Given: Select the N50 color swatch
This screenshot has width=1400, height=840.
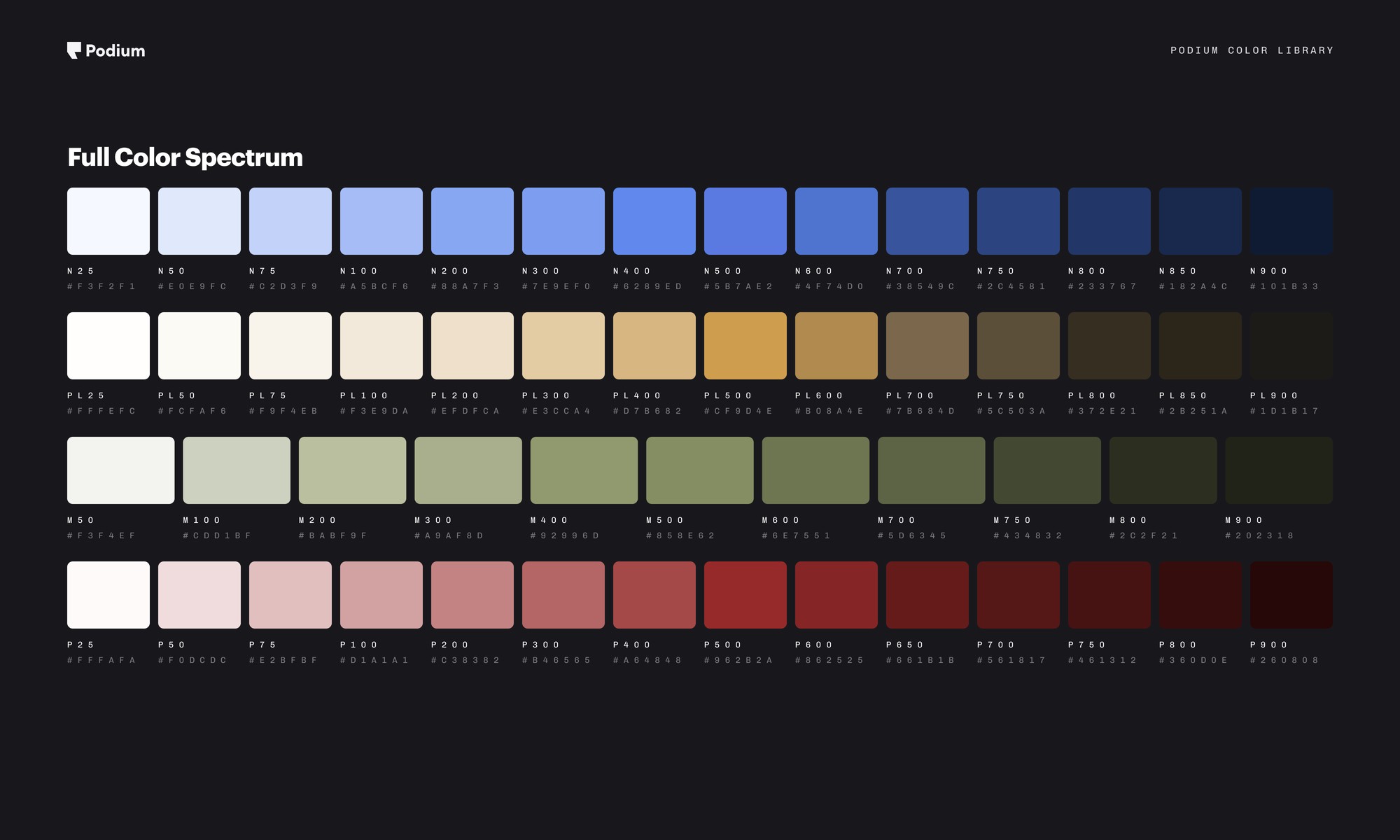Looking at the screenshot, I should click(199, 221).
